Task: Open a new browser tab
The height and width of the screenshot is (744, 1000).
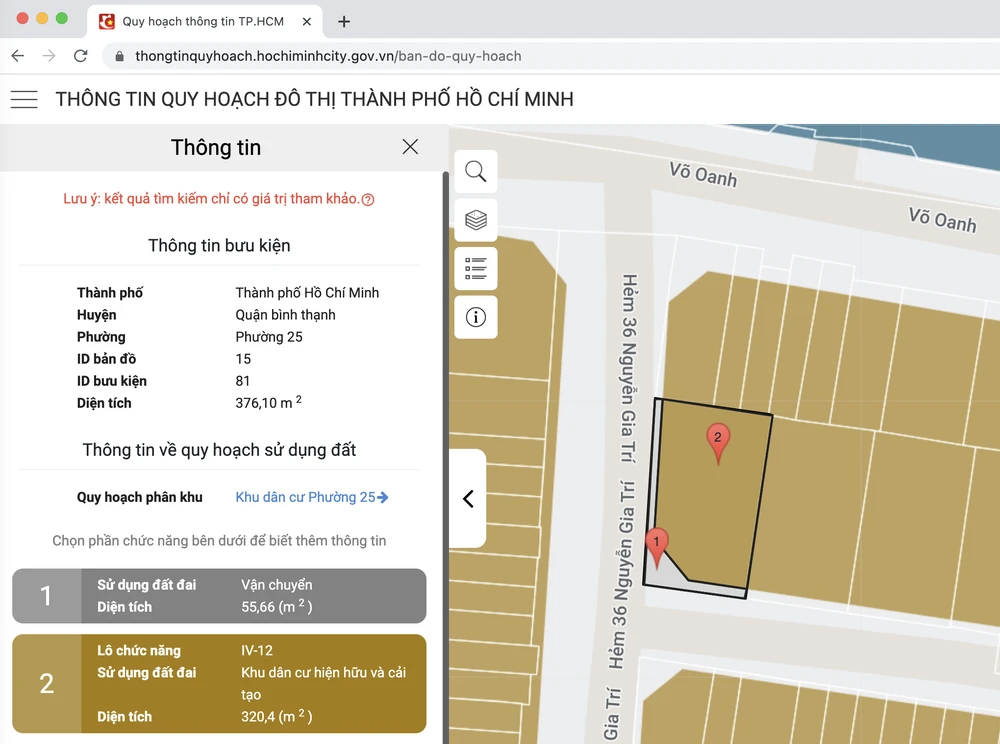Action: click(344, 21)
